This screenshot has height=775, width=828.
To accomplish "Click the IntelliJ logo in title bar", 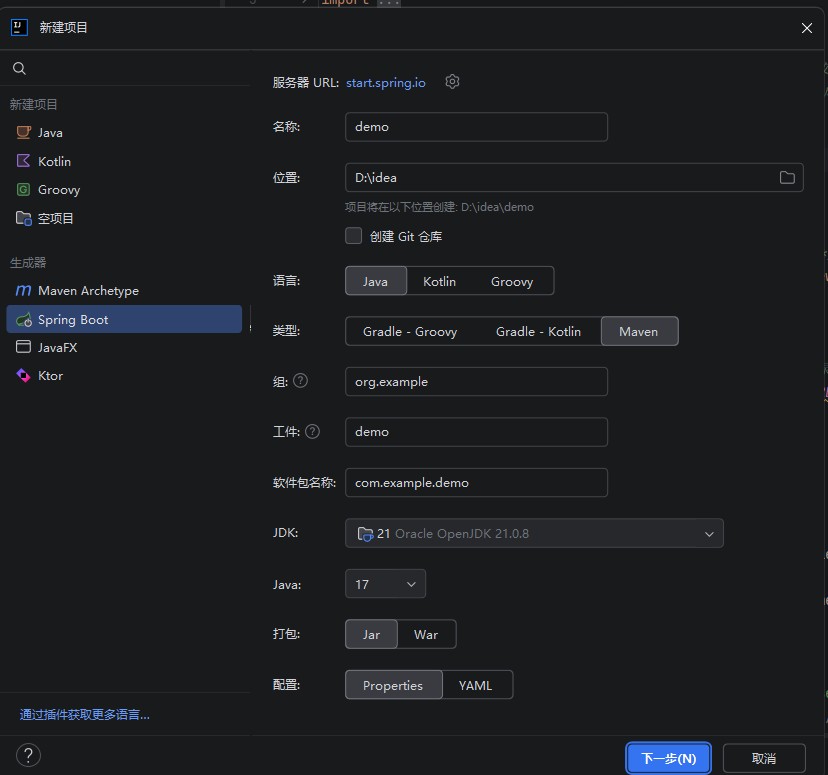I will click(20, 27).
